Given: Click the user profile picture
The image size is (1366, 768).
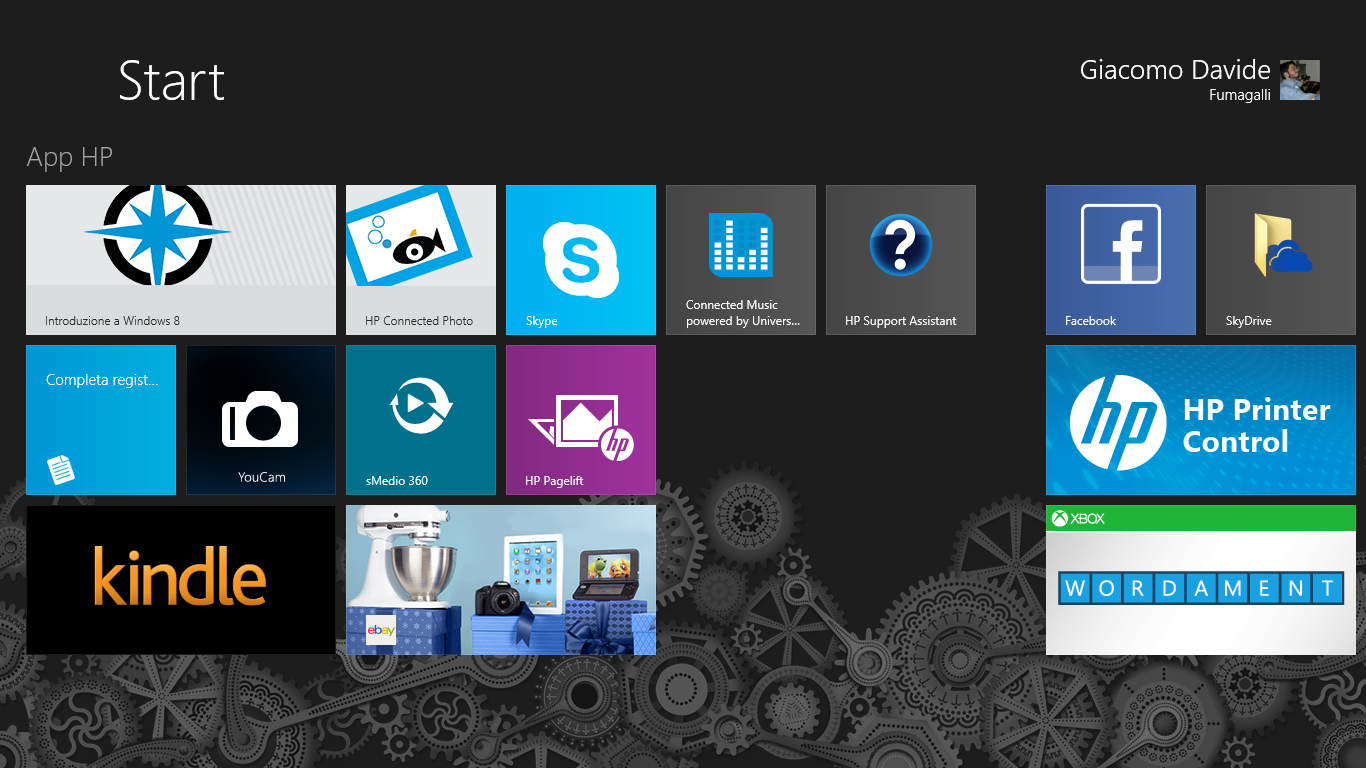Looking at the screenshot, I should [1300, 80].
